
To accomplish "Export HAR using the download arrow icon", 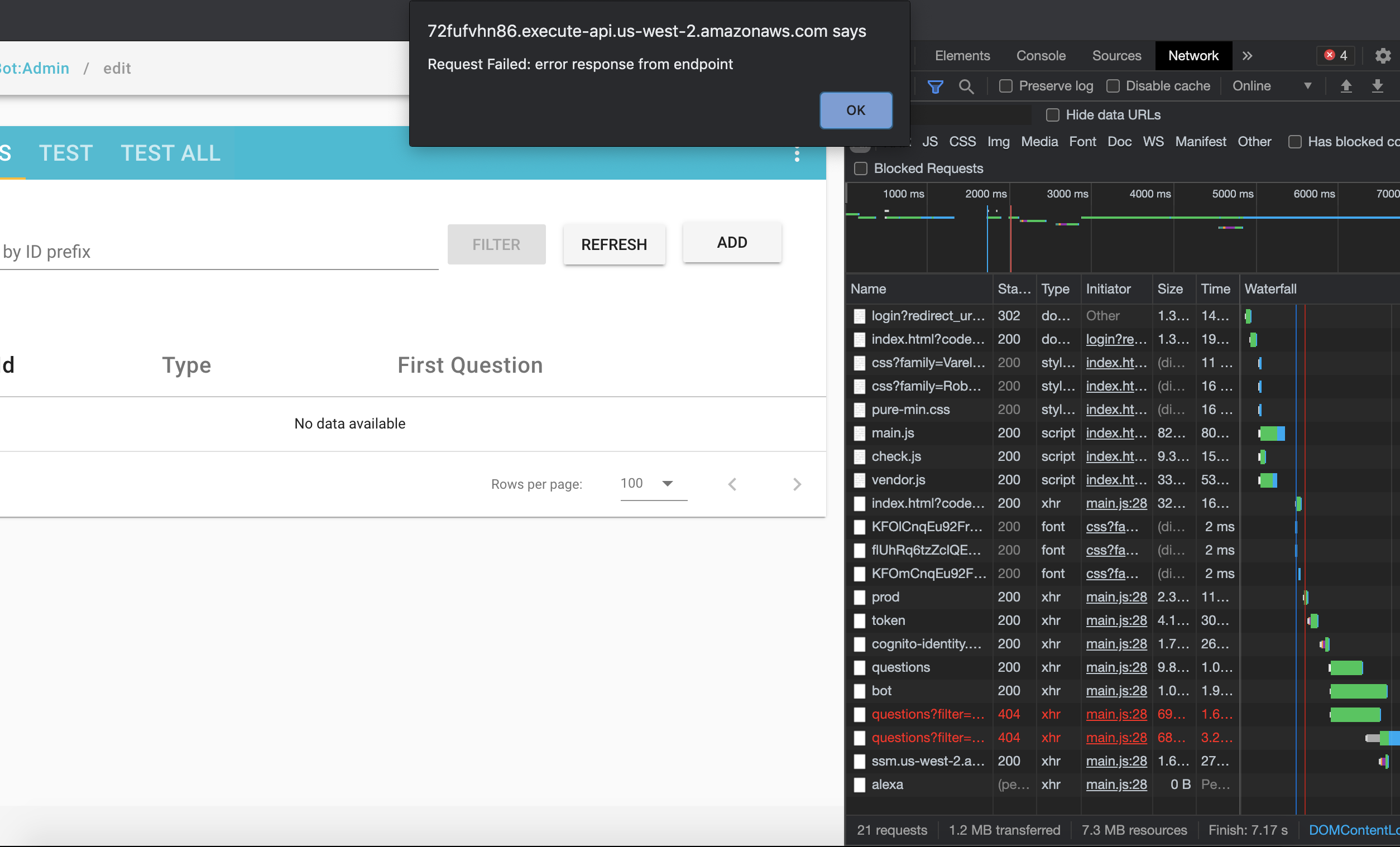I will [1379, 86].
